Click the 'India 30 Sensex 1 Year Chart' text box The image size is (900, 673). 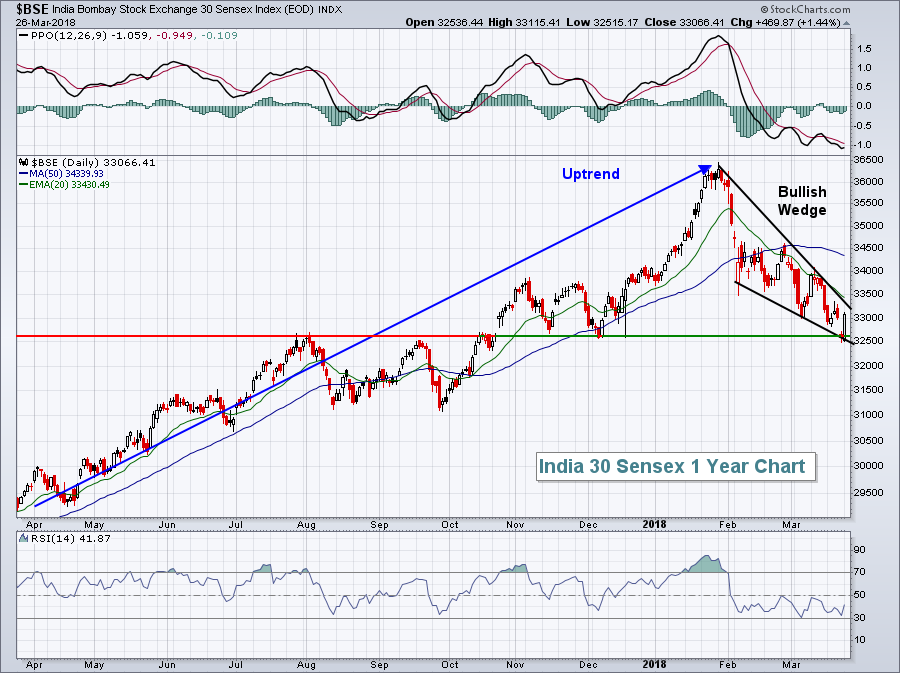676,466
